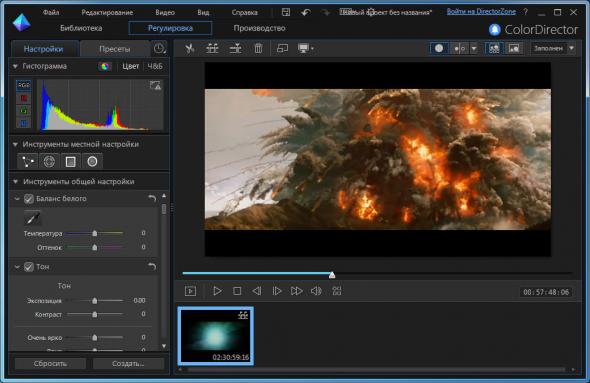Show the storyboard view icon
The width and height of the screenshot is (590, 383).
point(494,48)
